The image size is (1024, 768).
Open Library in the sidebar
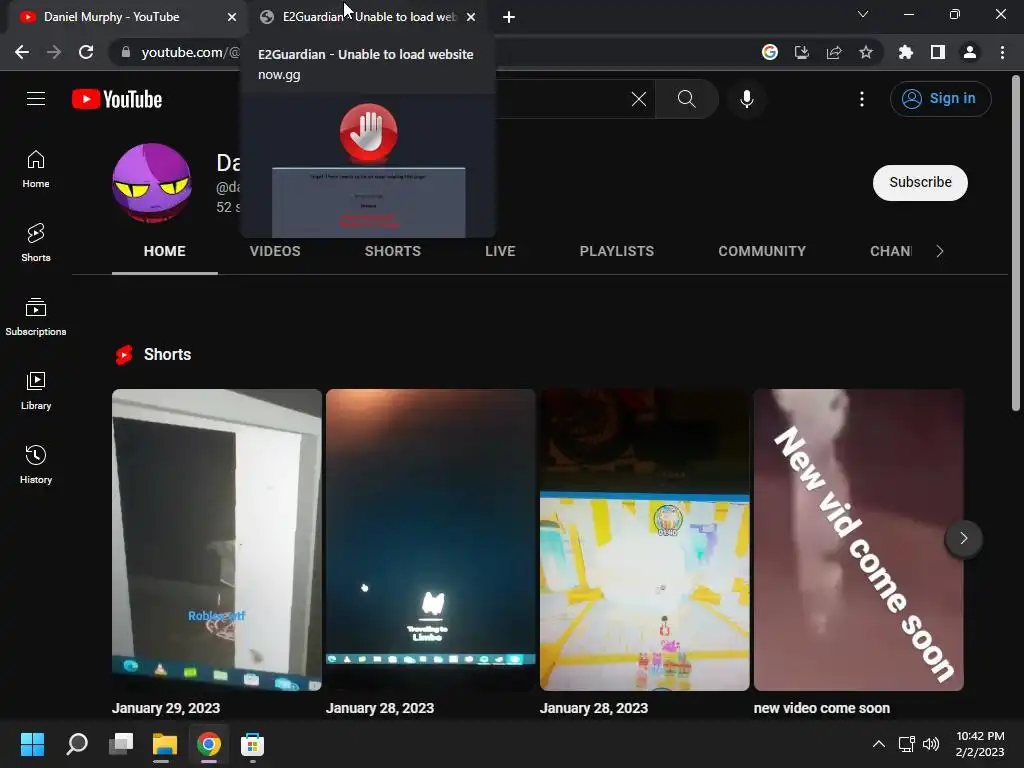(x=36, y=391)
